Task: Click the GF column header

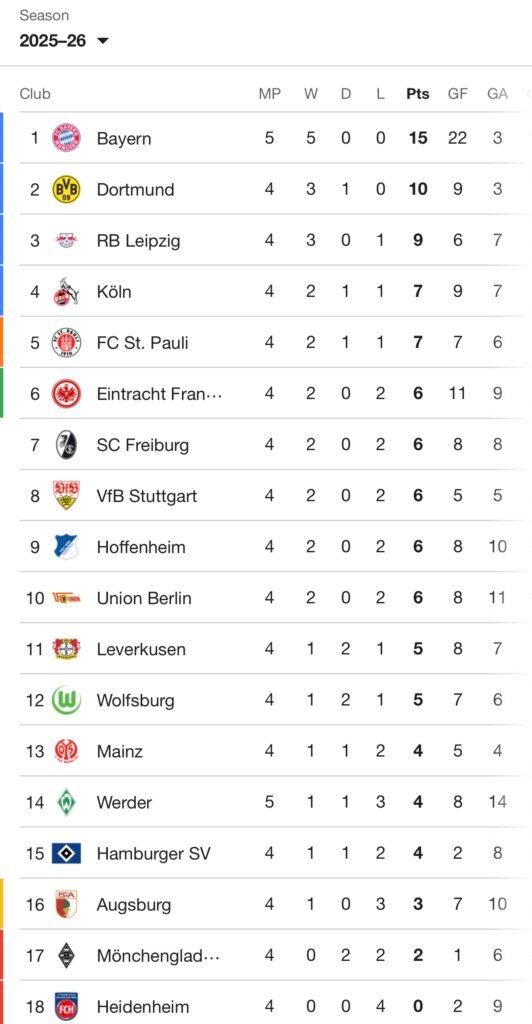Action: tap(458, 93)
